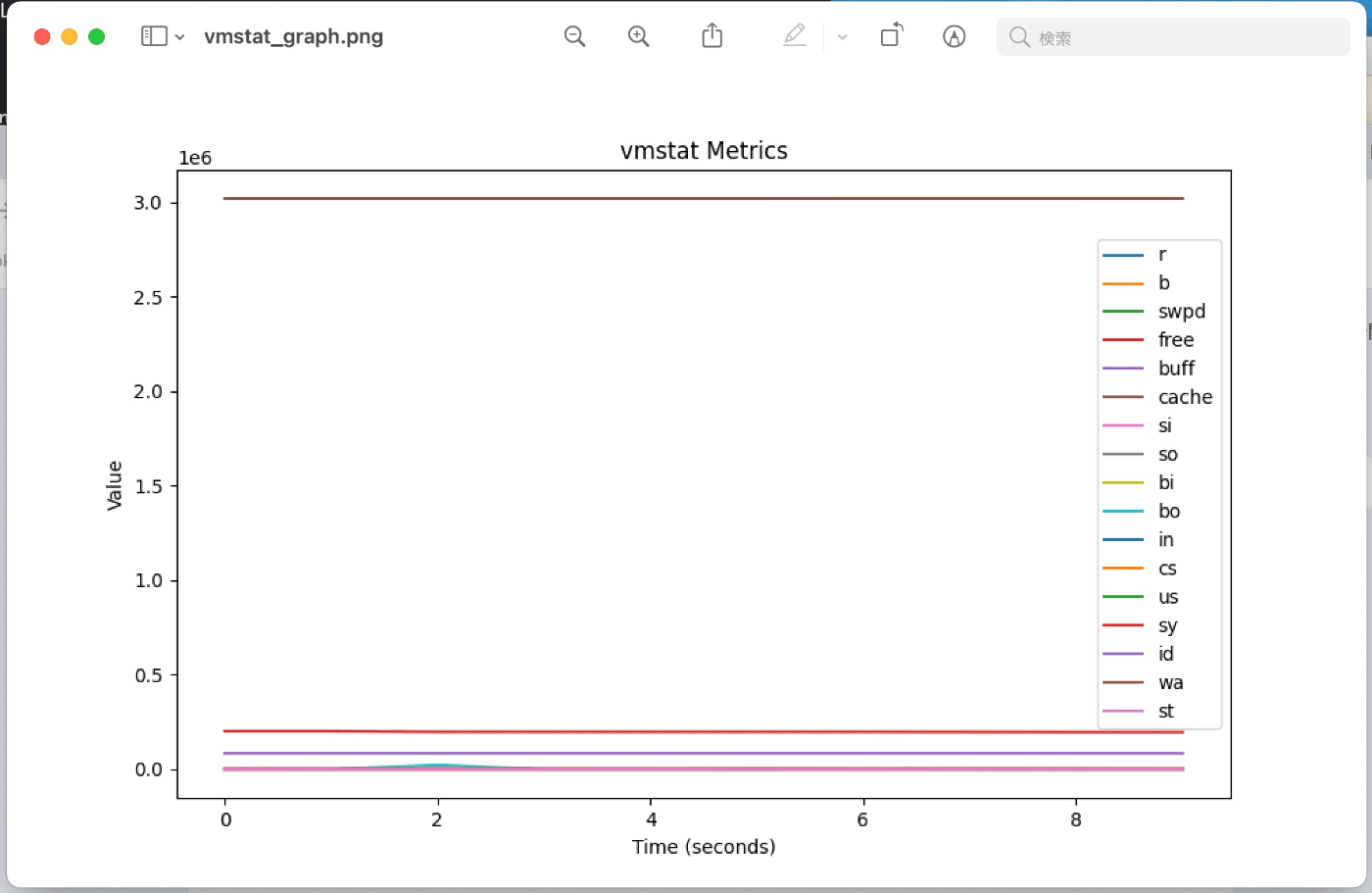This screenshot has height=893, width=1372.
Task: Click legend entry free
Action: pos(1175,339)
